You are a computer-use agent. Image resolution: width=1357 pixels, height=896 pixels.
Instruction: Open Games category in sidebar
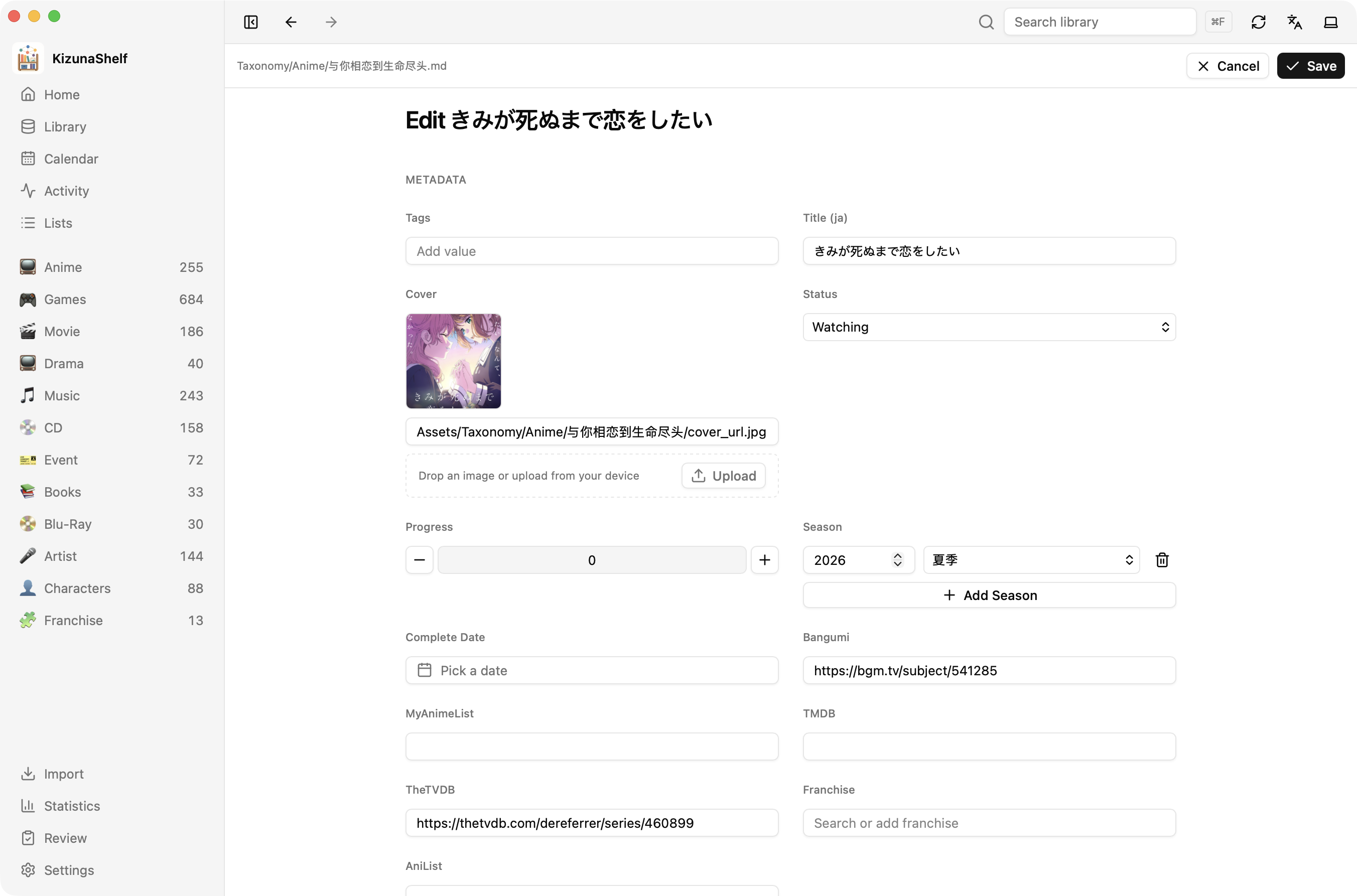click(111, 300)
